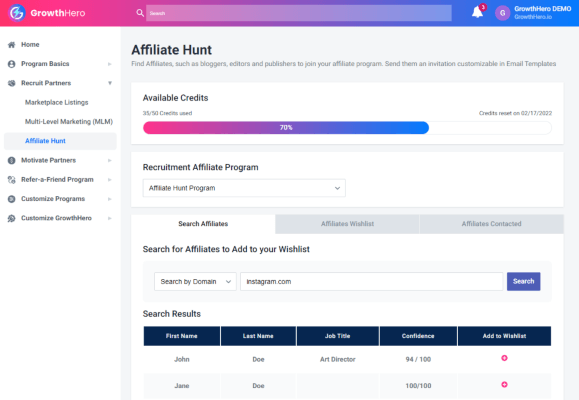Click the Art Director job title cell
The height and width of the screenshot is (400, 579).
[338, 359]
